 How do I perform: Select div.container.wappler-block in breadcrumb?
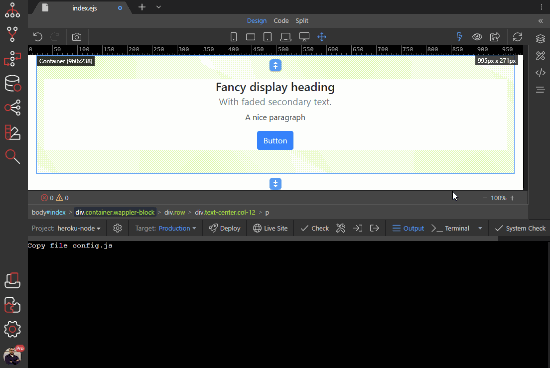pyautogui.click(x=115, y=213)
